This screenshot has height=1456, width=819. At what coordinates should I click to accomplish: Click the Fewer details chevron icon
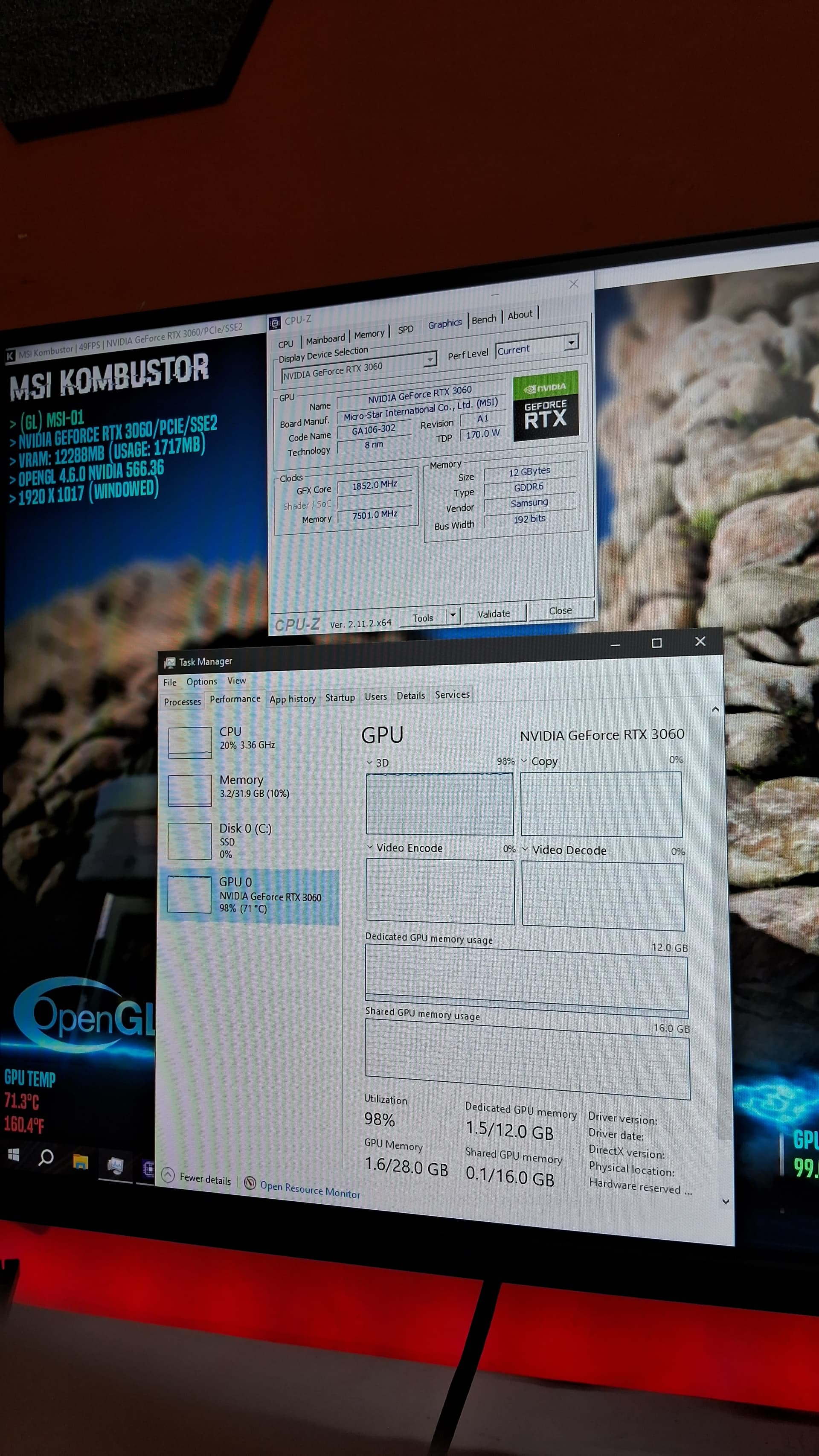[x=168, y=1174]
